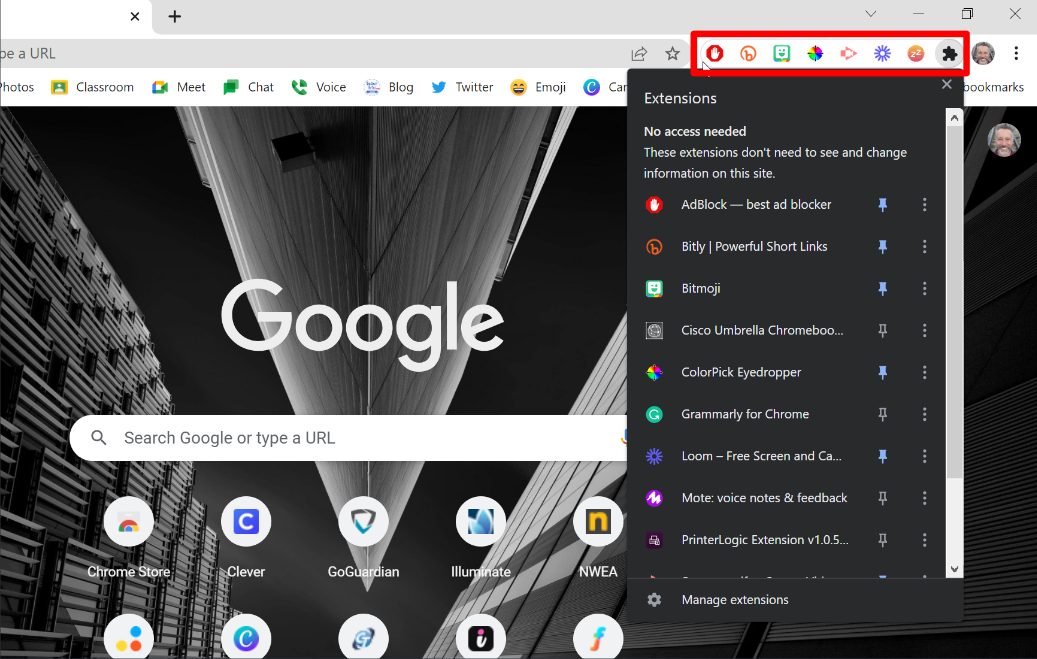This screenshot has height=659, width=1037.
Task: Pin Mote voice notes extension to toolbar
Action: tap(882, 498)
